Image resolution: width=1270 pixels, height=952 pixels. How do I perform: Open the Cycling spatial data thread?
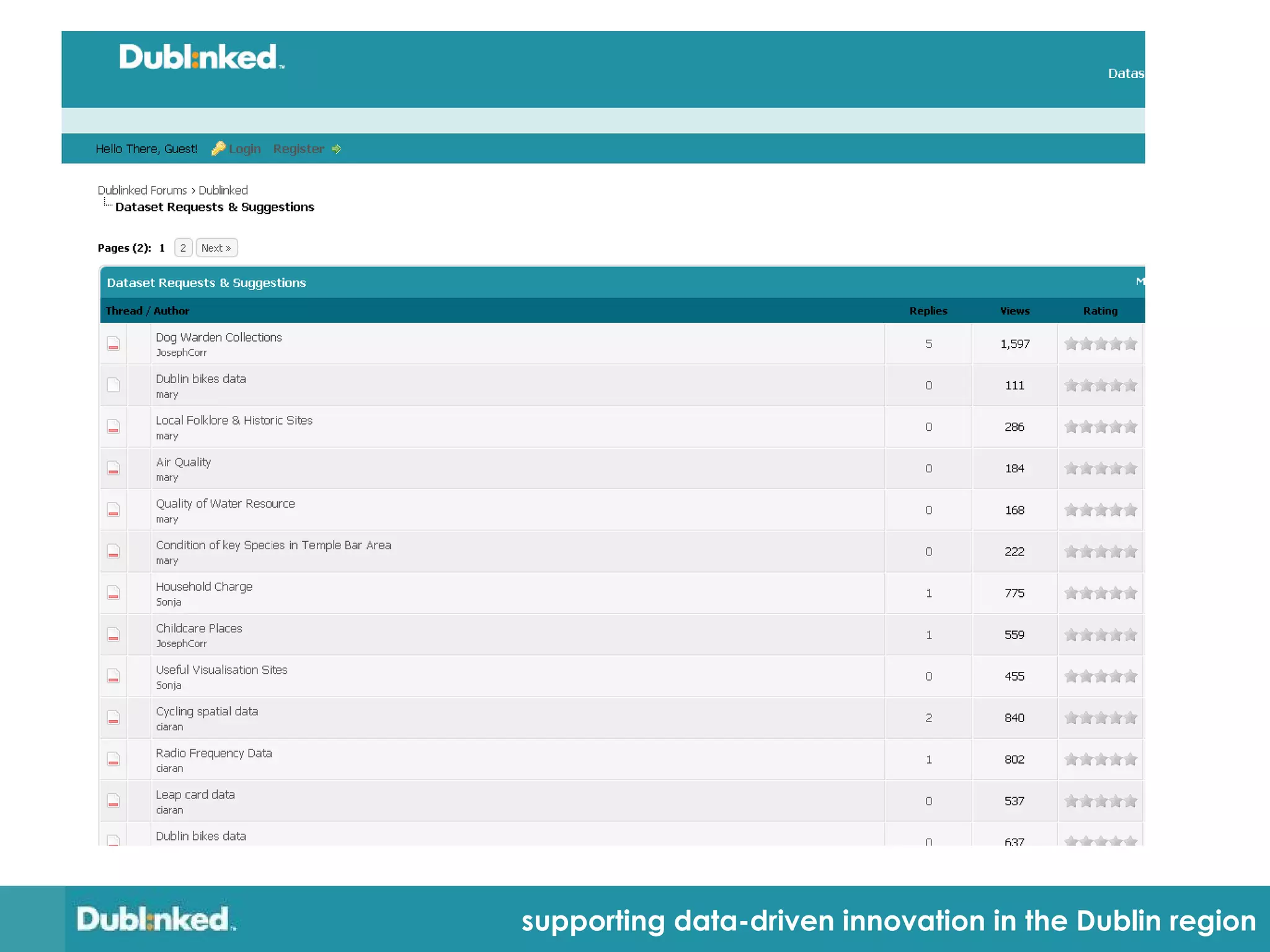pos(207,712)
